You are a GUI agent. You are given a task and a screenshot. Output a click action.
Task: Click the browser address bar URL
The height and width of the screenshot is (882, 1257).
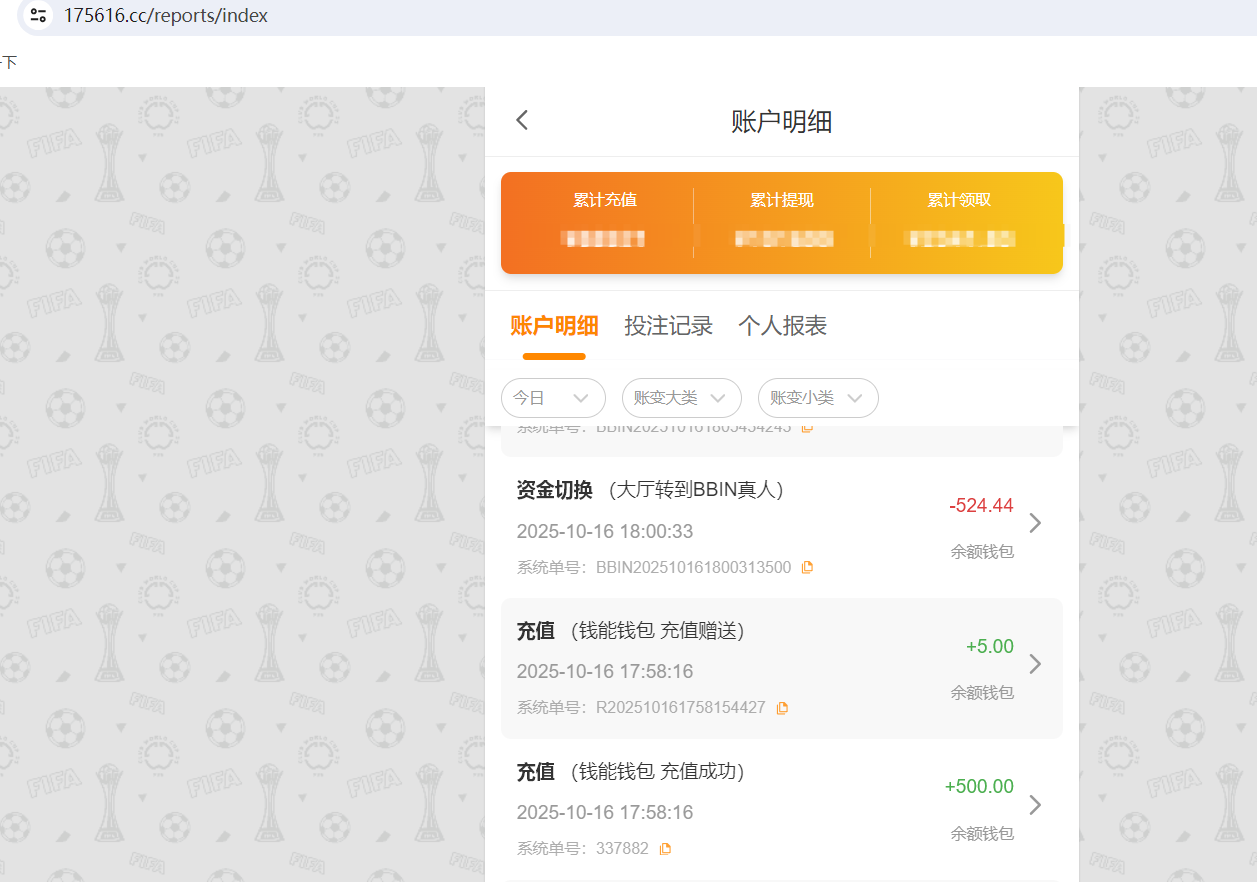(x=166, y=15)
